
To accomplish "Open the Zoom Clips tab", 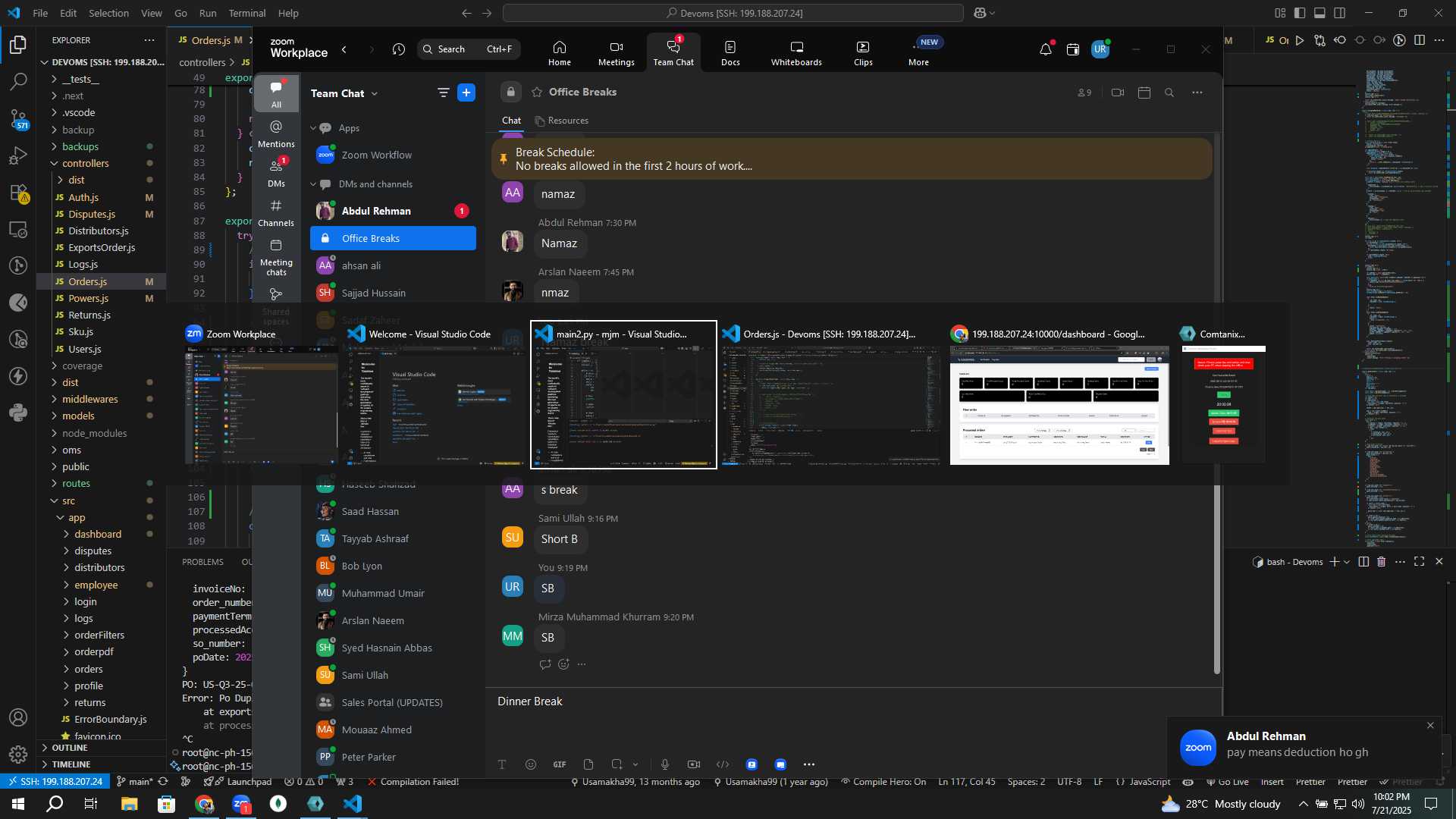I will pos(863,52).
